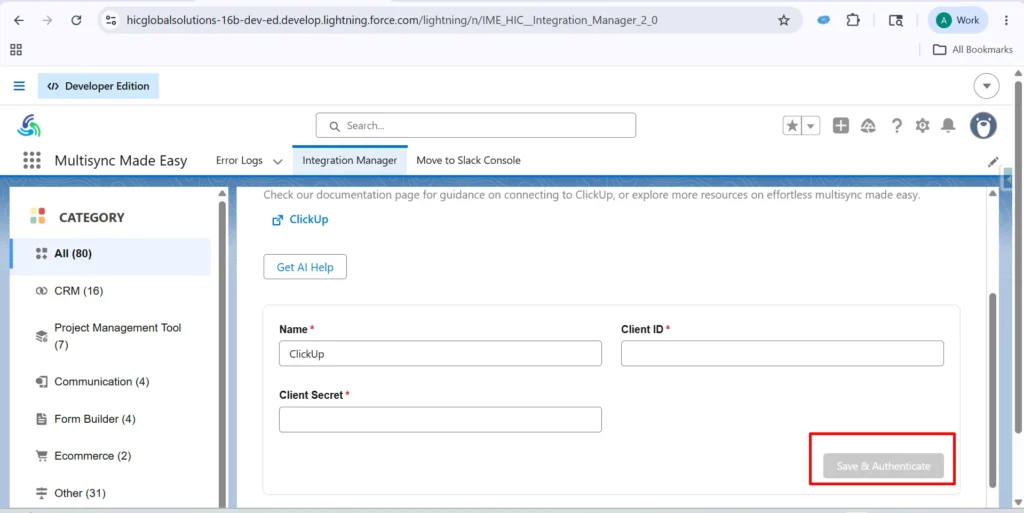Click the CATEGORY heading icon

click(37, 217)
